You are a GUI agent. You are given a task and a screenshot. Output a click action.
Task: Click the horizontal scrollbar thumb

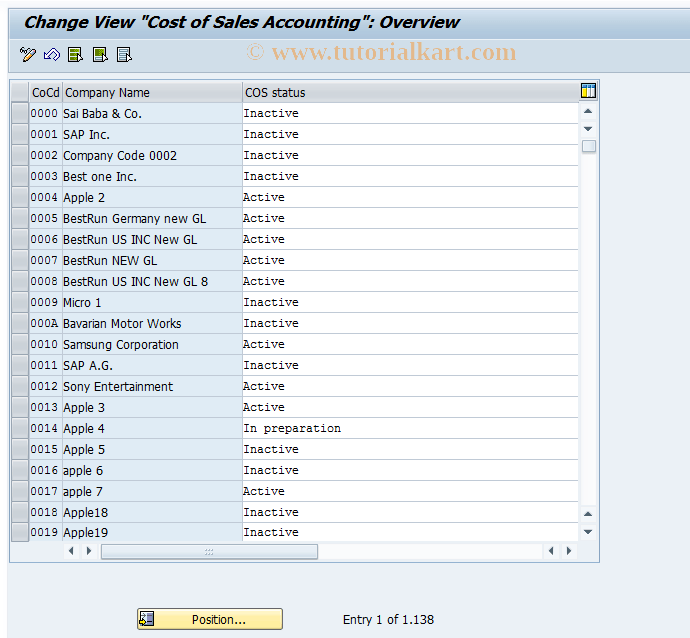(209, 552)
